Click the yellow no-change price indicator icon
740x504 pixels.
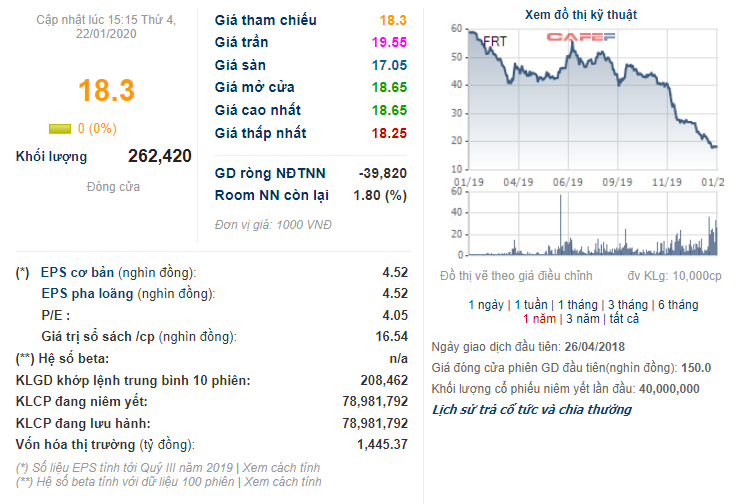click(60, 128)
